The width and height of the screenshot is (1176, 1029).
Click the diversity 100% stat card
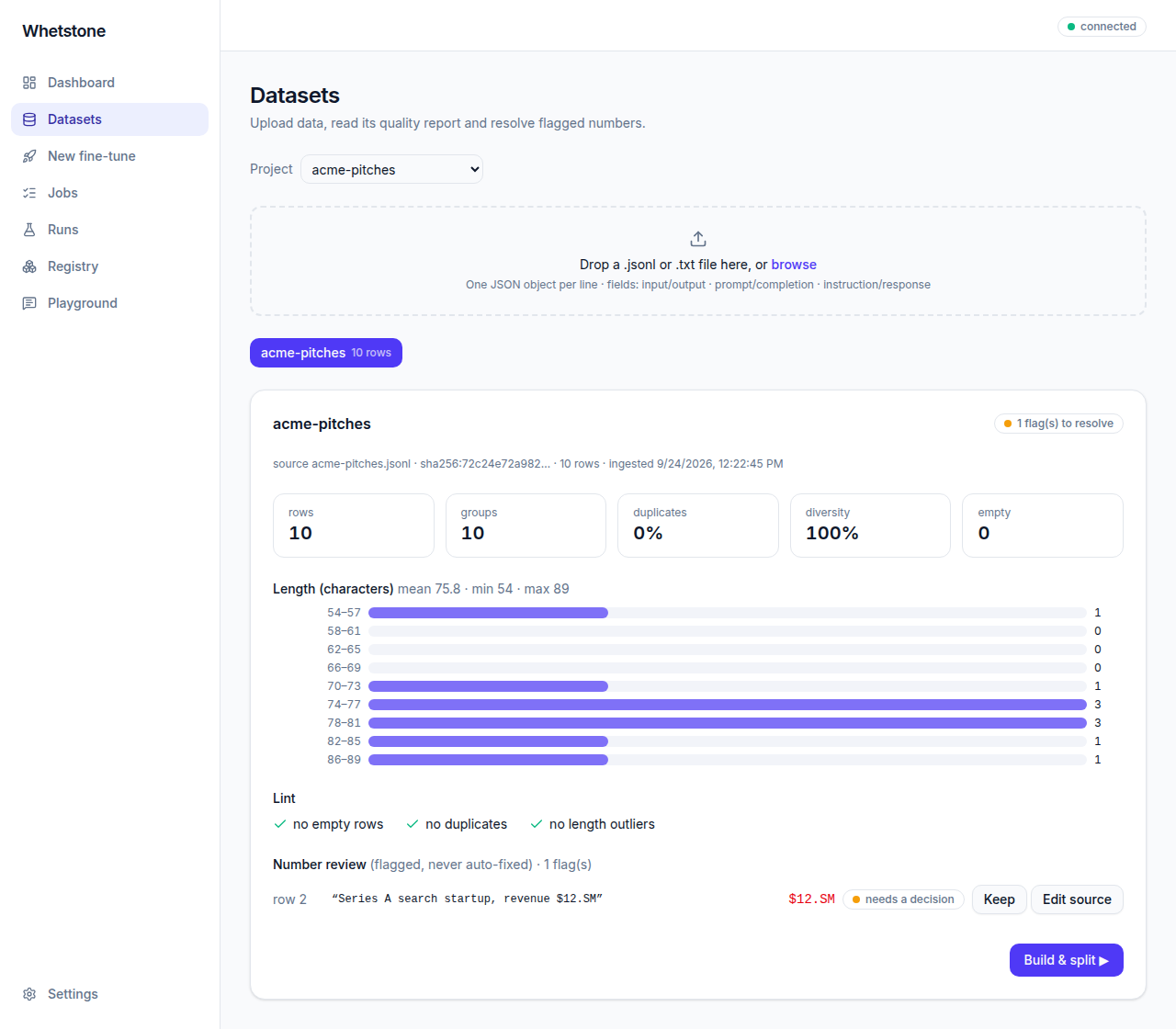(870, 526)
